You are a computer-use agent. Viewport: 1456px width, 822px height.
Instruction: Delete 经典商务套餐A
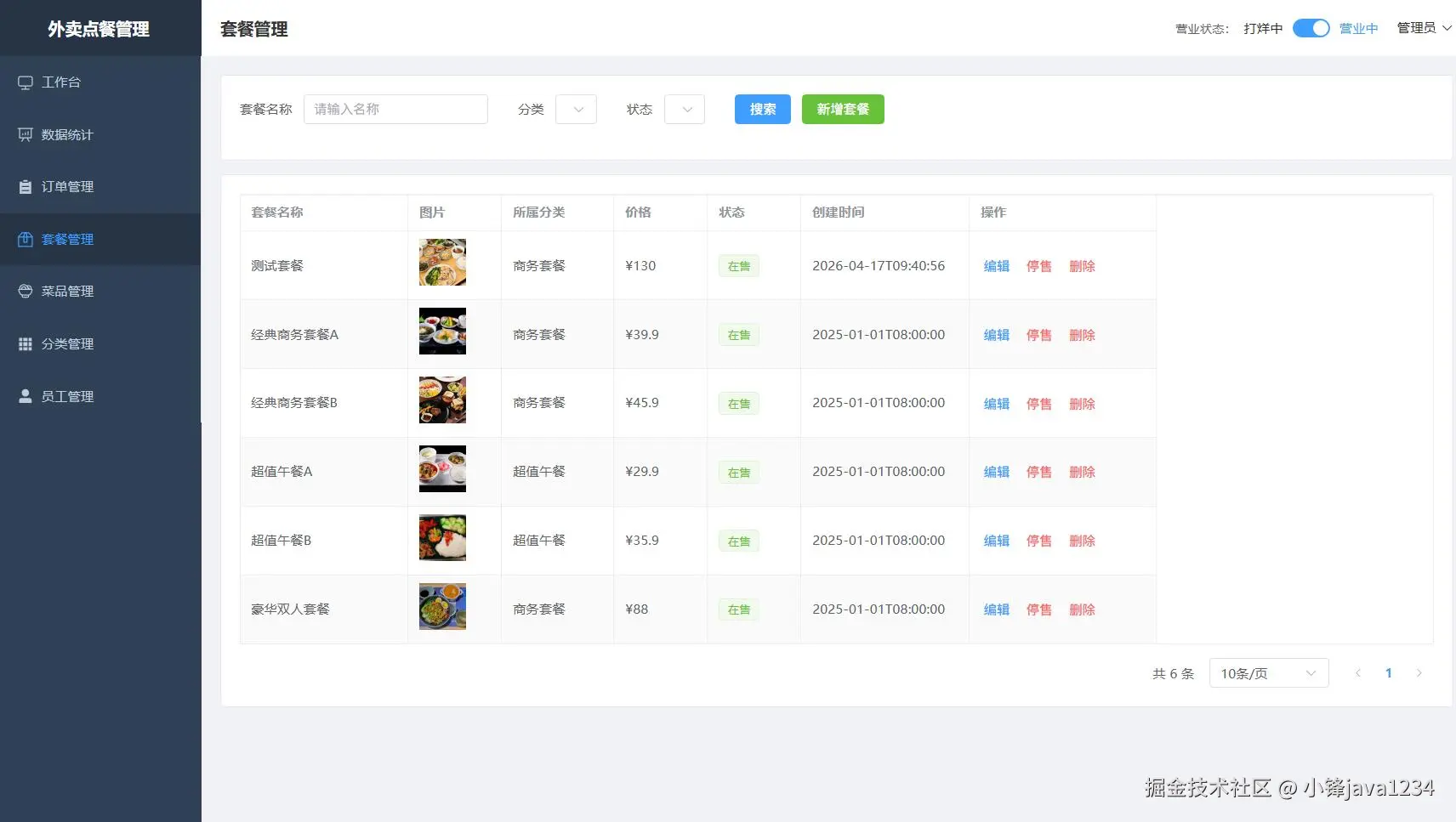coord(1082,335)
